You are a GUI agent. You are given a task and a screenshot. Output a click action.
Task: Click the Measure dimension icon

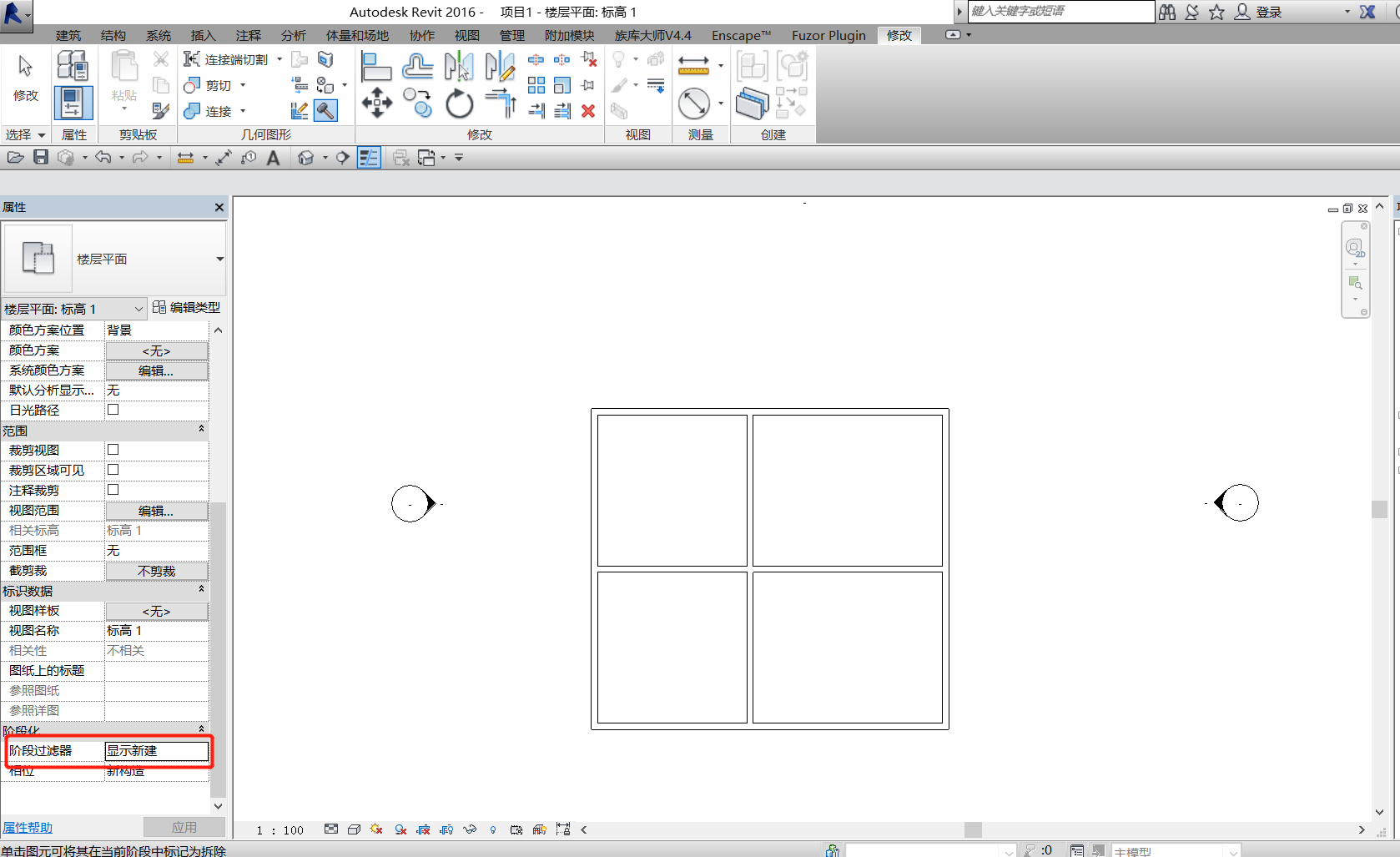click(x=693, y=65)
